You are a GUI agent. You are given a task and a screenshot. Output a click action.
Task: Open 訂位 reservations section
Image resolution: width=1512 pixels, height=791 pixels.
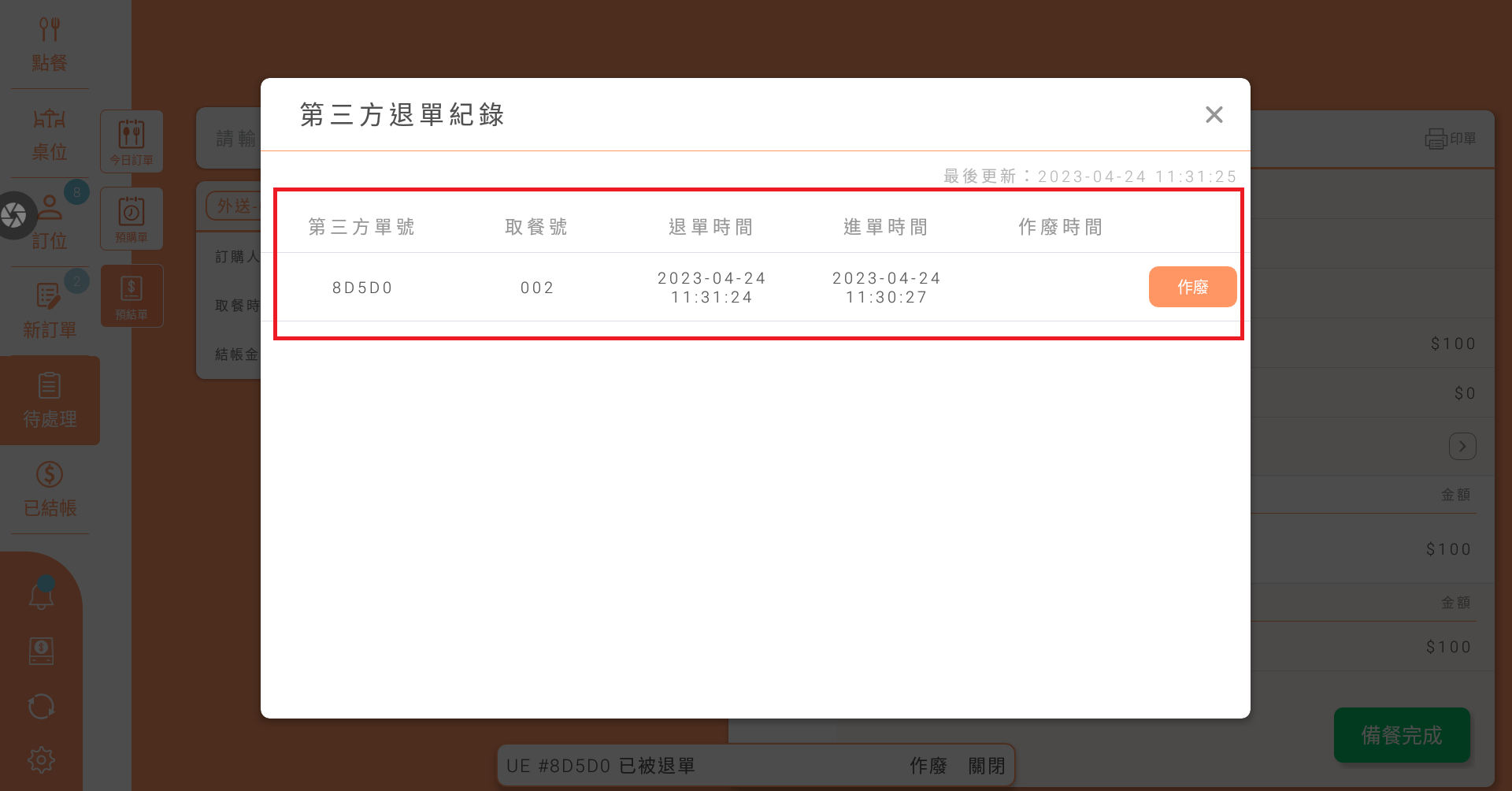[x=49, y=223]
